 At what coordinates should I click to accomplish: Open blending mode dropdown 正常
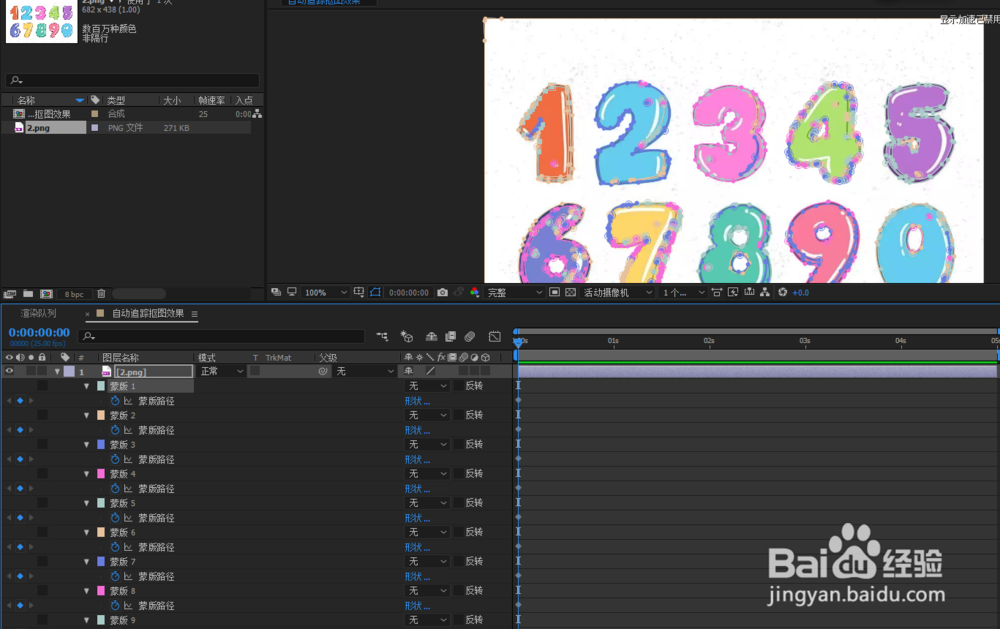pyautogui.click(x=221, y=371)
